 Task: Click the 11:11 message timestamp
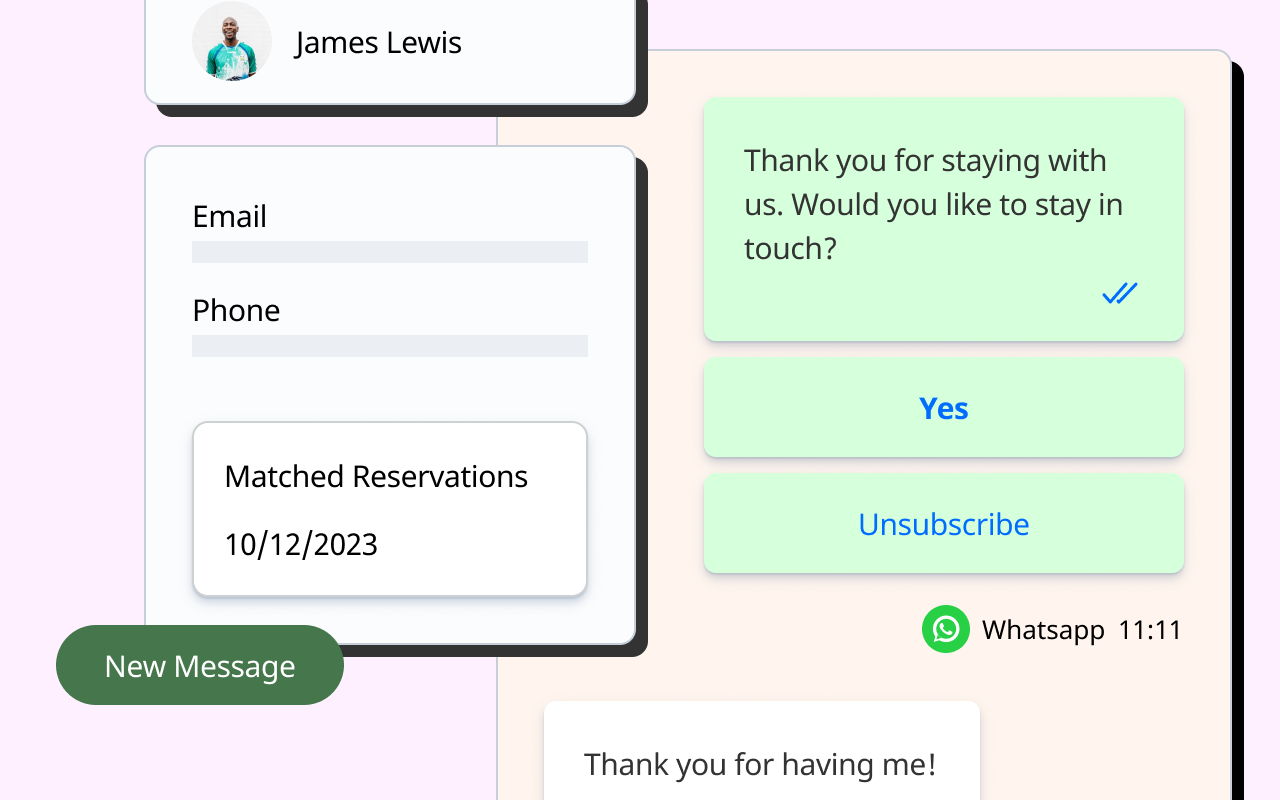tap(1150, 630)
